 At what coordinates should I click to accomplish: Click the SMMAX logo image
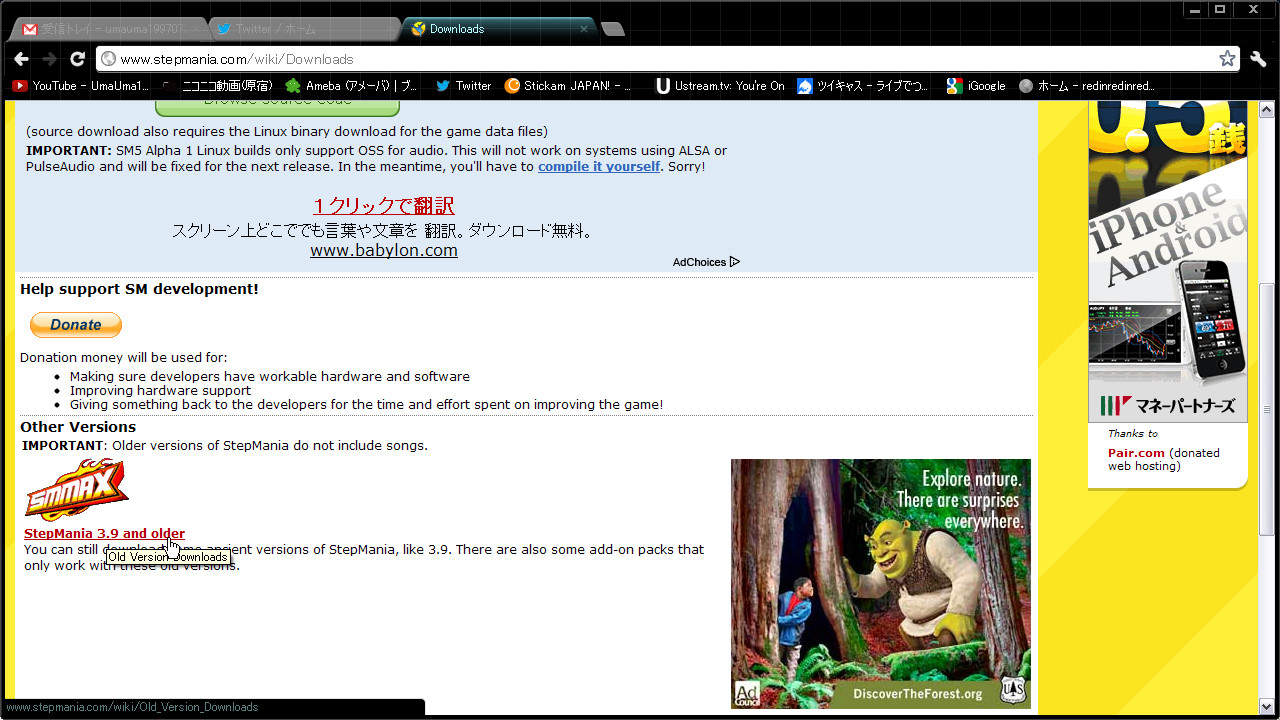point(76,490)
